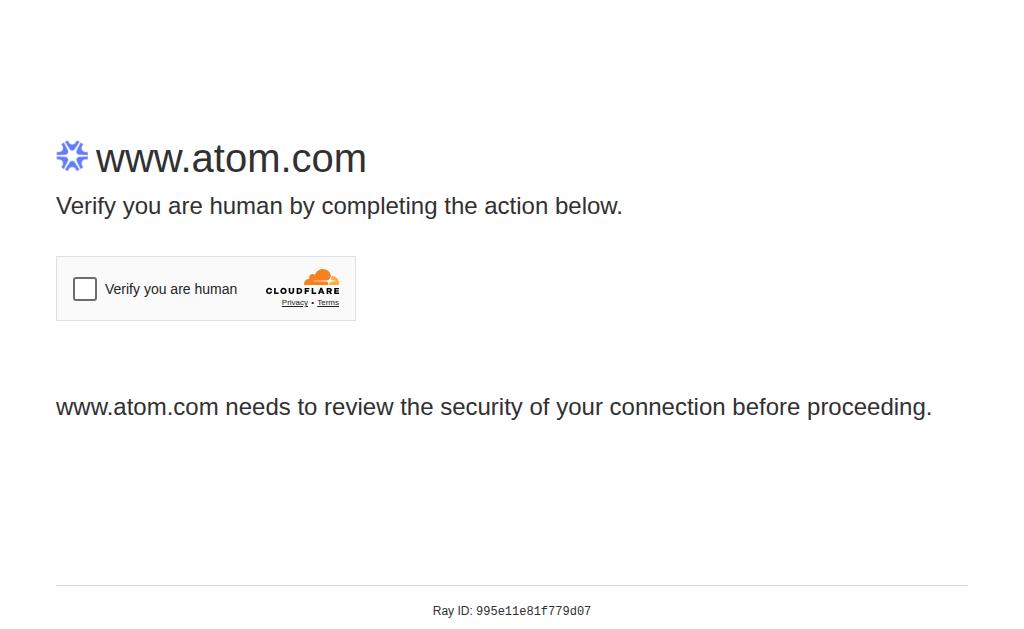Click "www.atom.com" at start of security message

point(137,407)
